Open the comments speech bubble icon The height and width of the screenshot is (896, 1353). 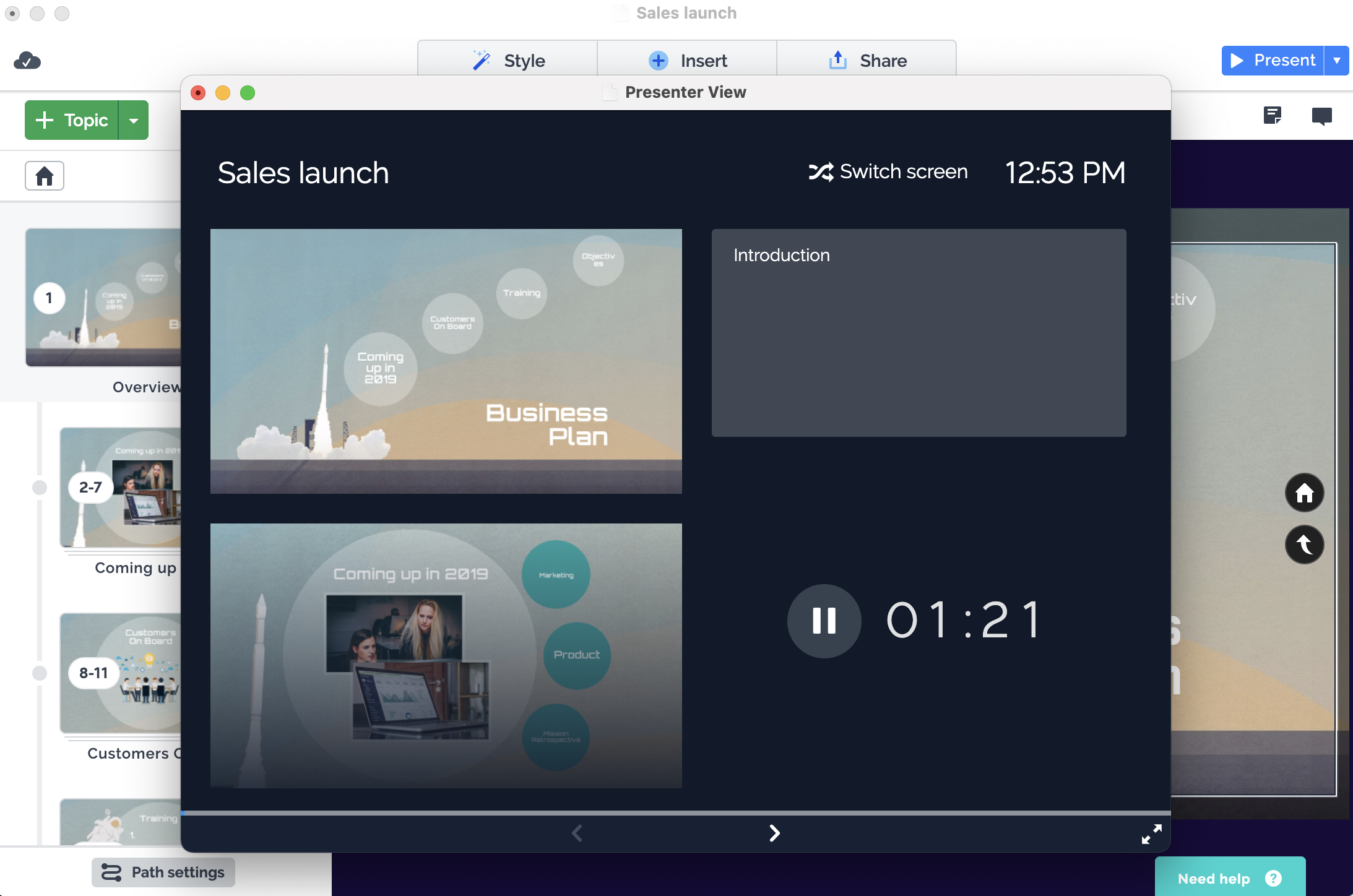pos(1321,116)
